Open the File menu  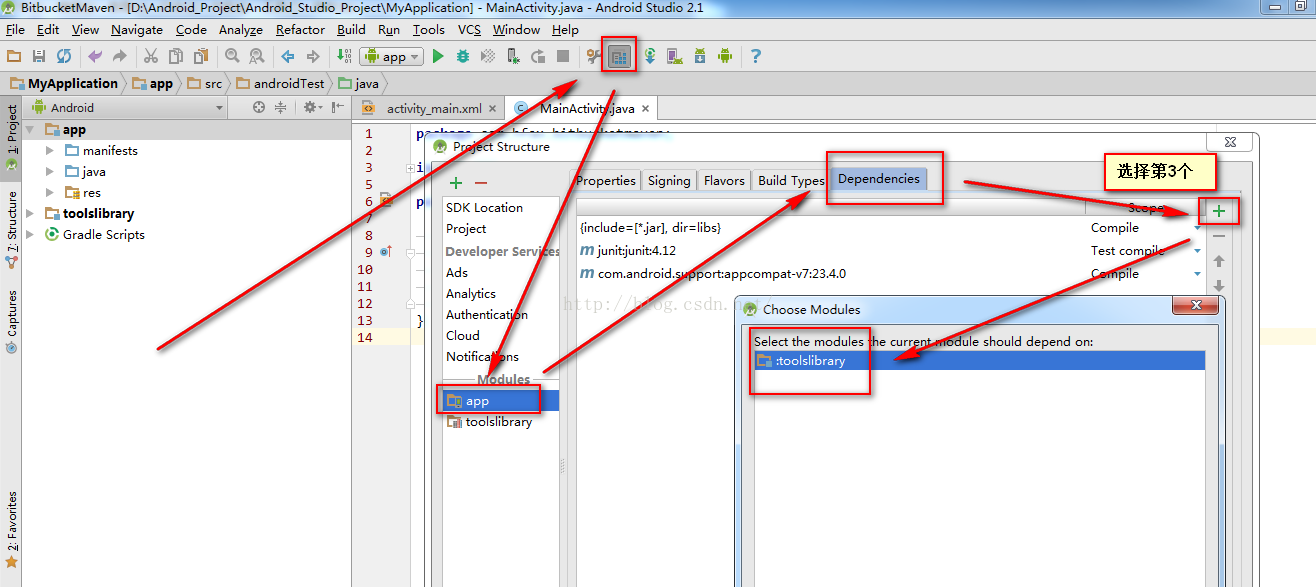(x=15, y=30)
